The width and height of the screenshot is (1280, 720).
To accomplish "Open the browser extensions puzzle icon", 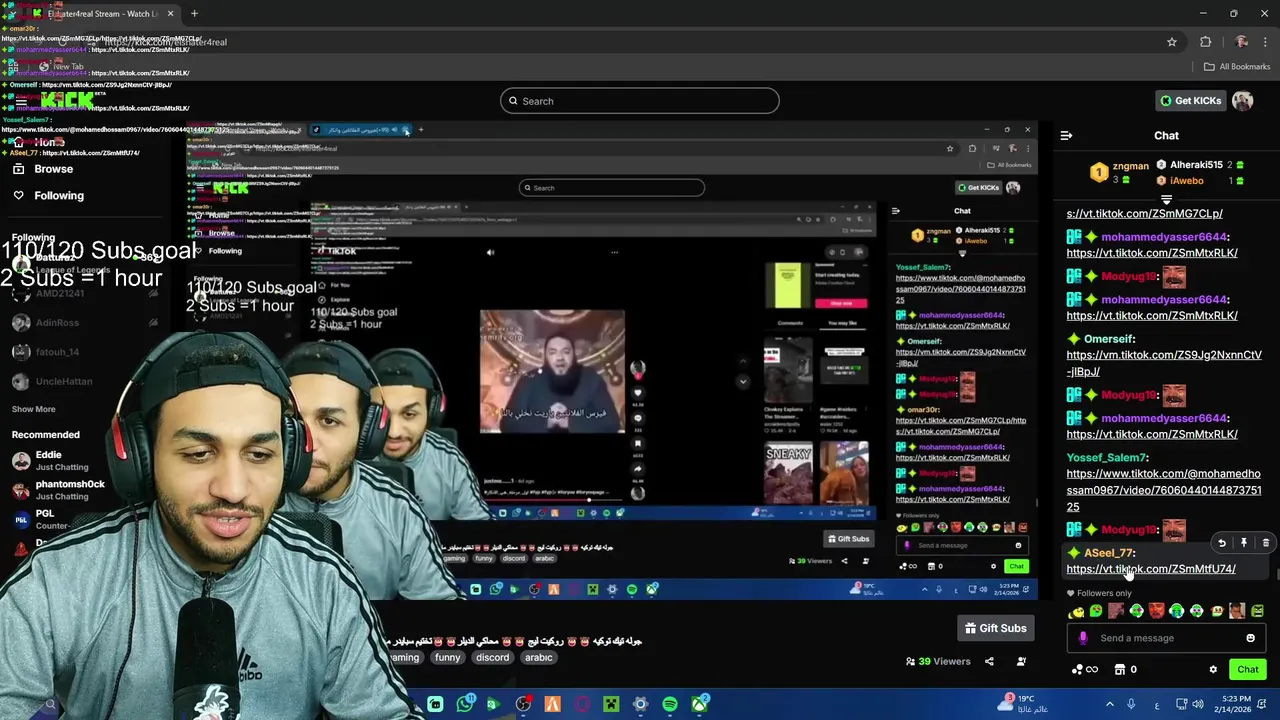I will click(x=1205, y=42).
